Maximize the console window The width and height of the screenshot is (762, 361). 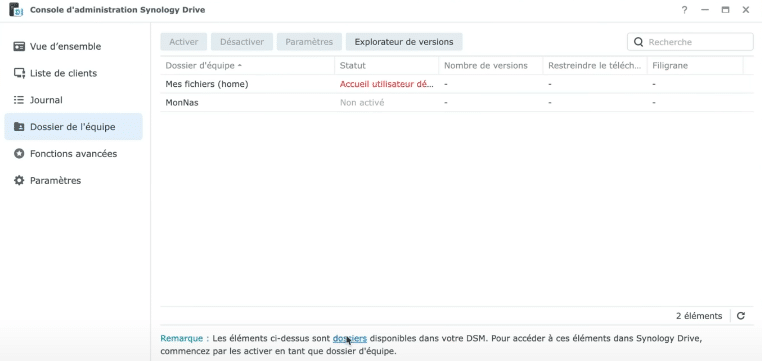(x=725, y=10)
